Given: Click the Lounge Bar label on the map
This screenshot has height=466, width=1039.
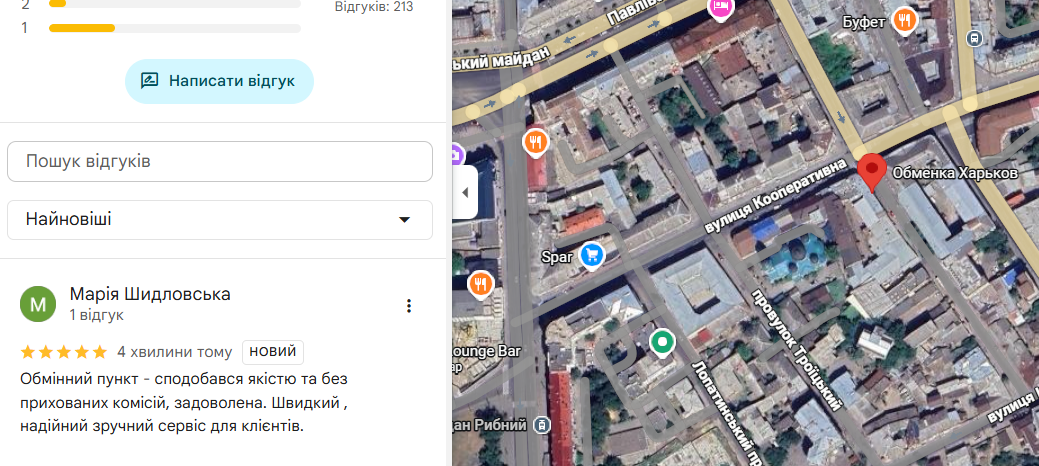Looking at the screenshot, I should pos(487,351).
